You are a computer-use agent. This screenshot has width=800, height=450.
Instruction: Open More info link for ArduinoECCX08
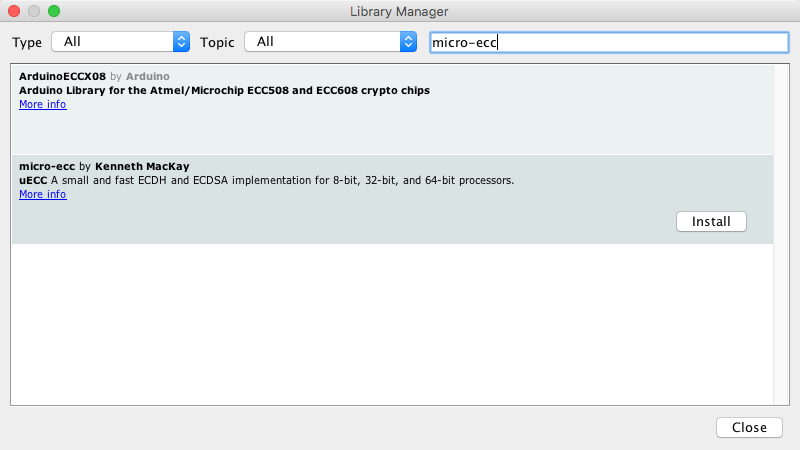point(42,104)
